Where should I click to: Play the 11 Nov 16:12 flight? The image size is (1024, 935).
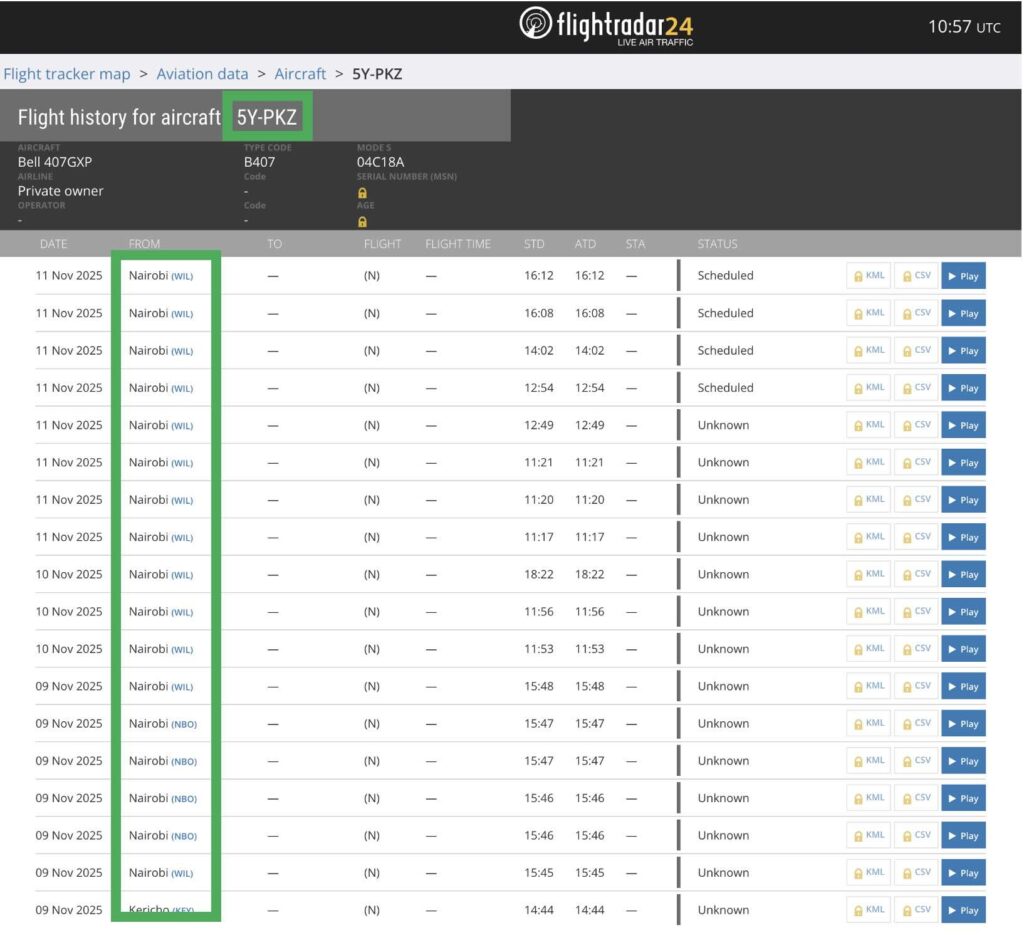[x=963, y=276]
